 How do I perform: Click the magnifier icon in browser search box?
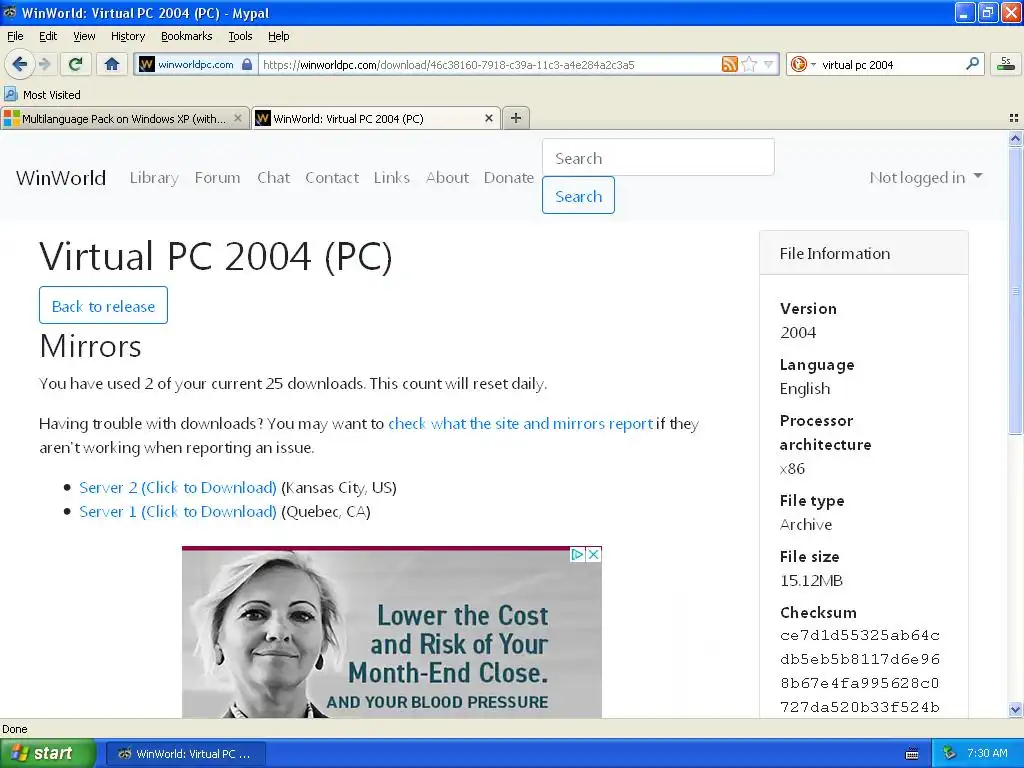click(972, 64)
